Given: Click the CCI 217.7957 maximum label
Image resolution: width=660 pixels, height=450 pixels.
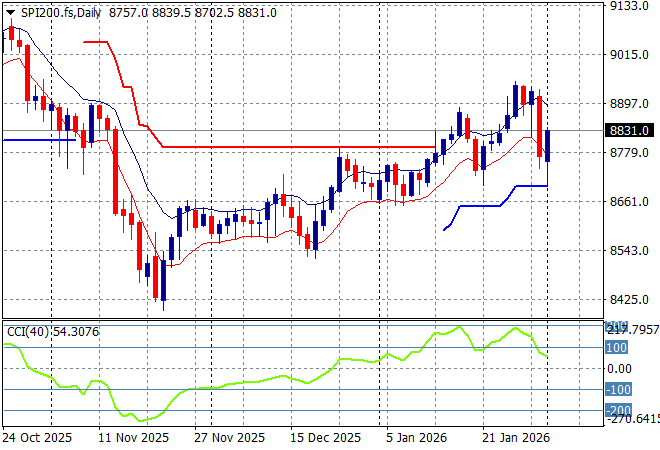Looking at the screenshot, I should tap(633, 330).
